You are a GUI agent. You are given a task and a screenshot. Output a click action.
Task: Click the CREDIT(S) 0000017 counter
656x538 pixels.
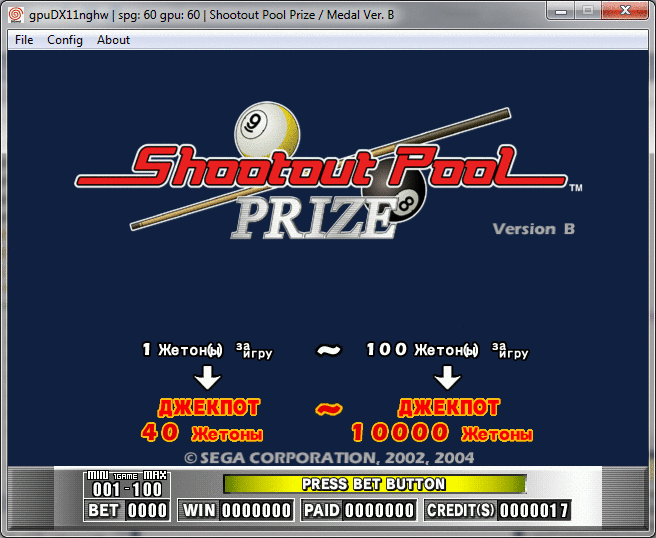(497, 510)
